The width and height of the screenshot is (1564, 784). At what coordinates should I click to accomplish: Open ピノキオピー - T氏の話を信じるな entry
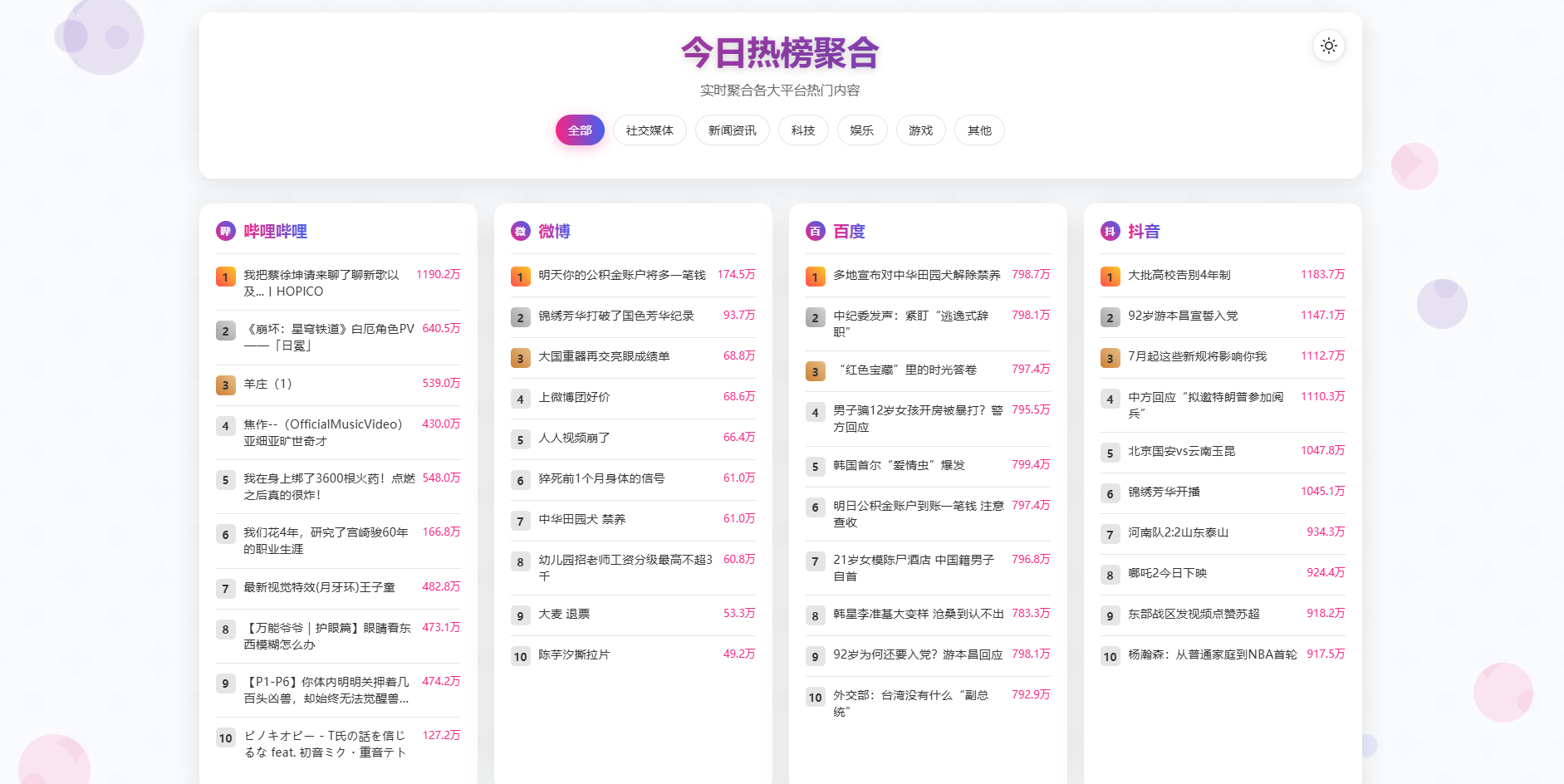coord(326,744)
